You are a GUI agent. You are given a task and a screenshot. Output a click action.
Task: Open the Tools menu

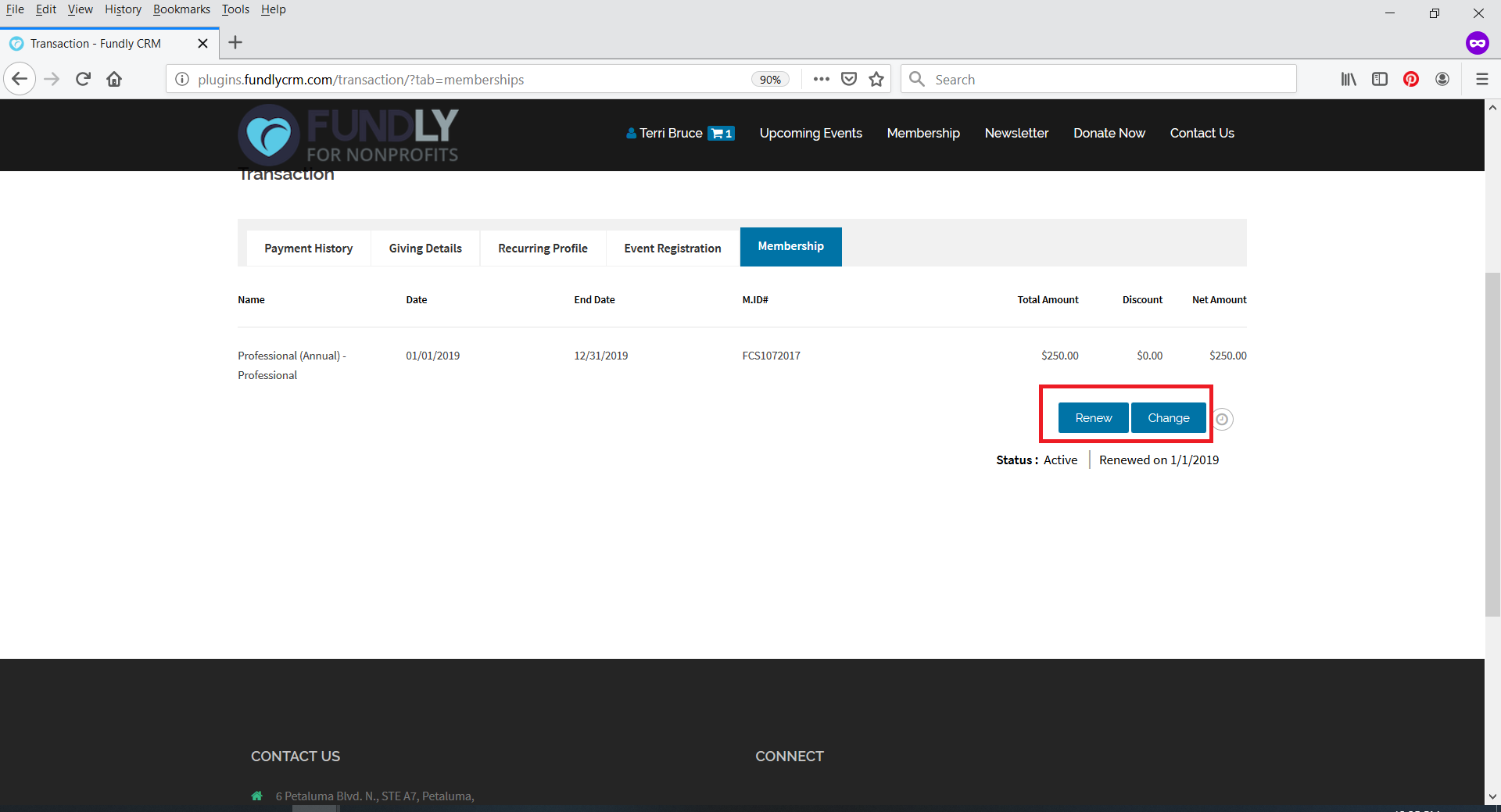click(x=235, y=9)
